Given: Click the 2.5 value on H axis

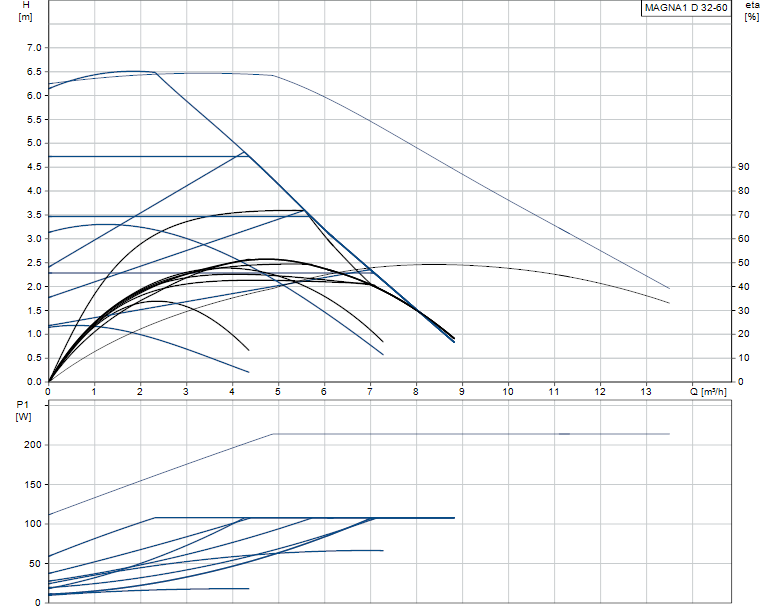Looking at the screenshot, I should coord(34,263).
